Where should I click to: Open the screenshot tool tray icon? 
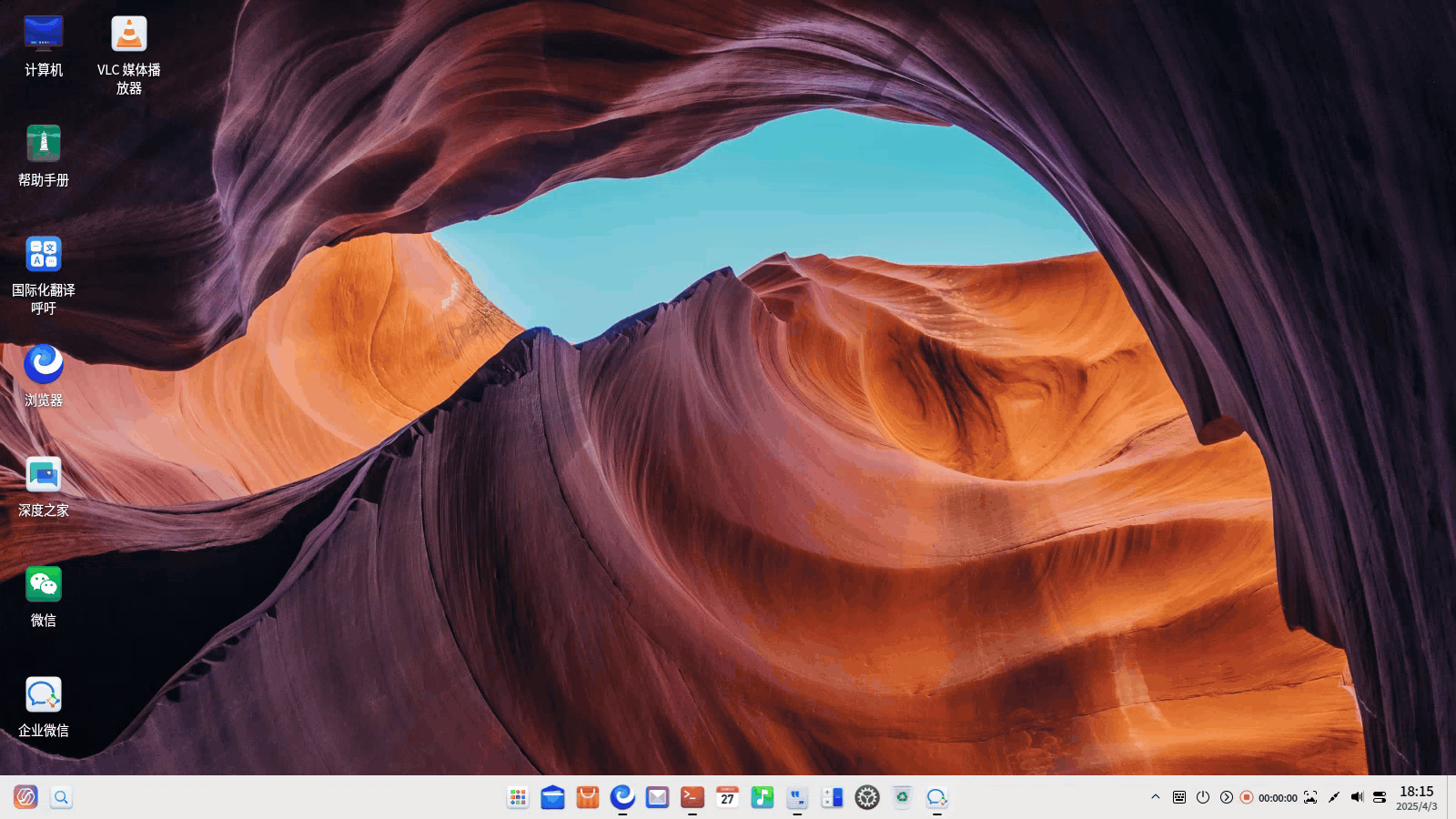coord(1310,797)
